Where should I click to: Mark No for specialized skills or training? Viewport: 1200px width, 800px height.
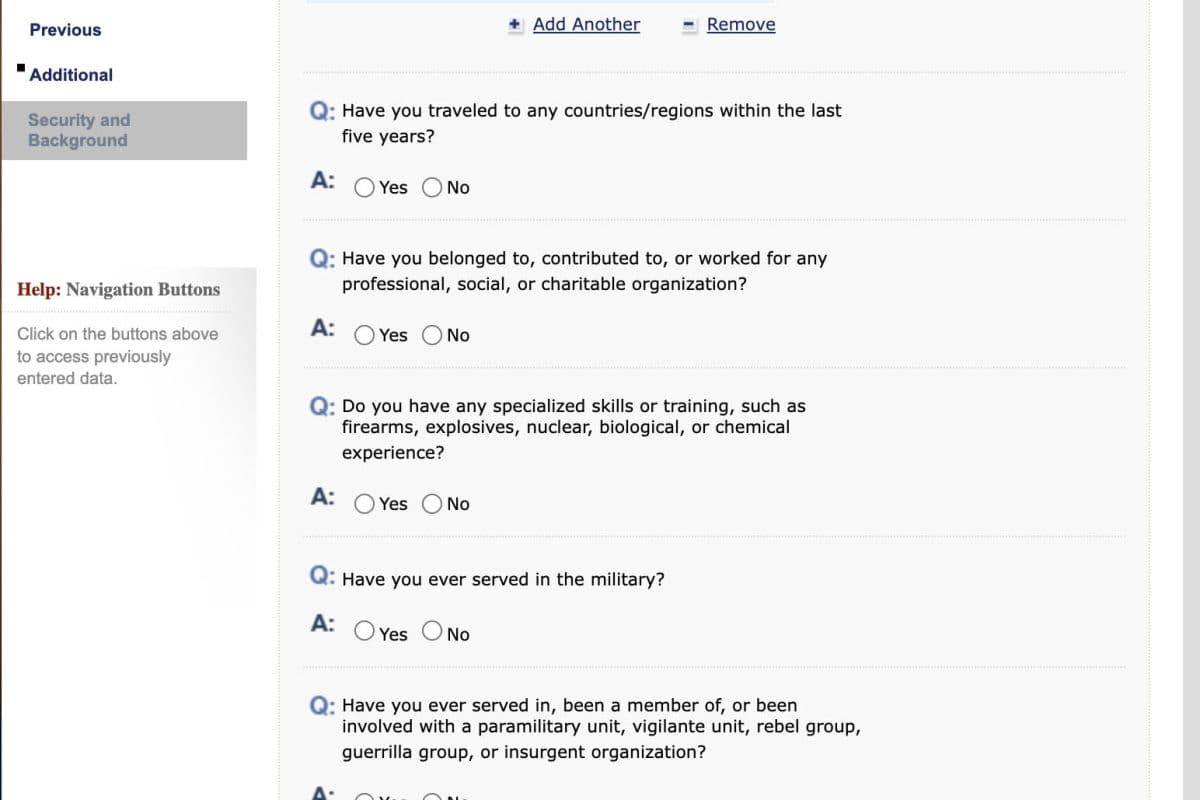point(432,504)
